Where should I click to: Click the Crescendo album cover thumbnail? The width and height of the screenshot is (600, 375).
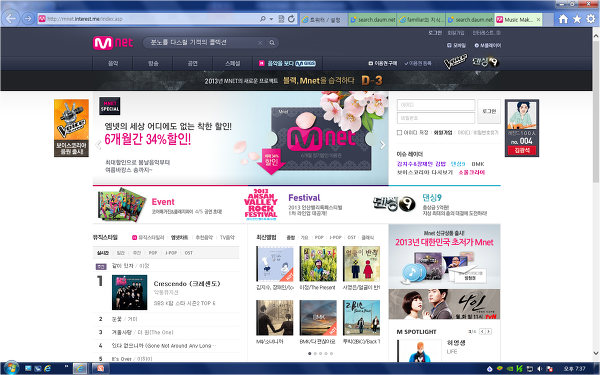pyautogui.click(x=129, y=292)
